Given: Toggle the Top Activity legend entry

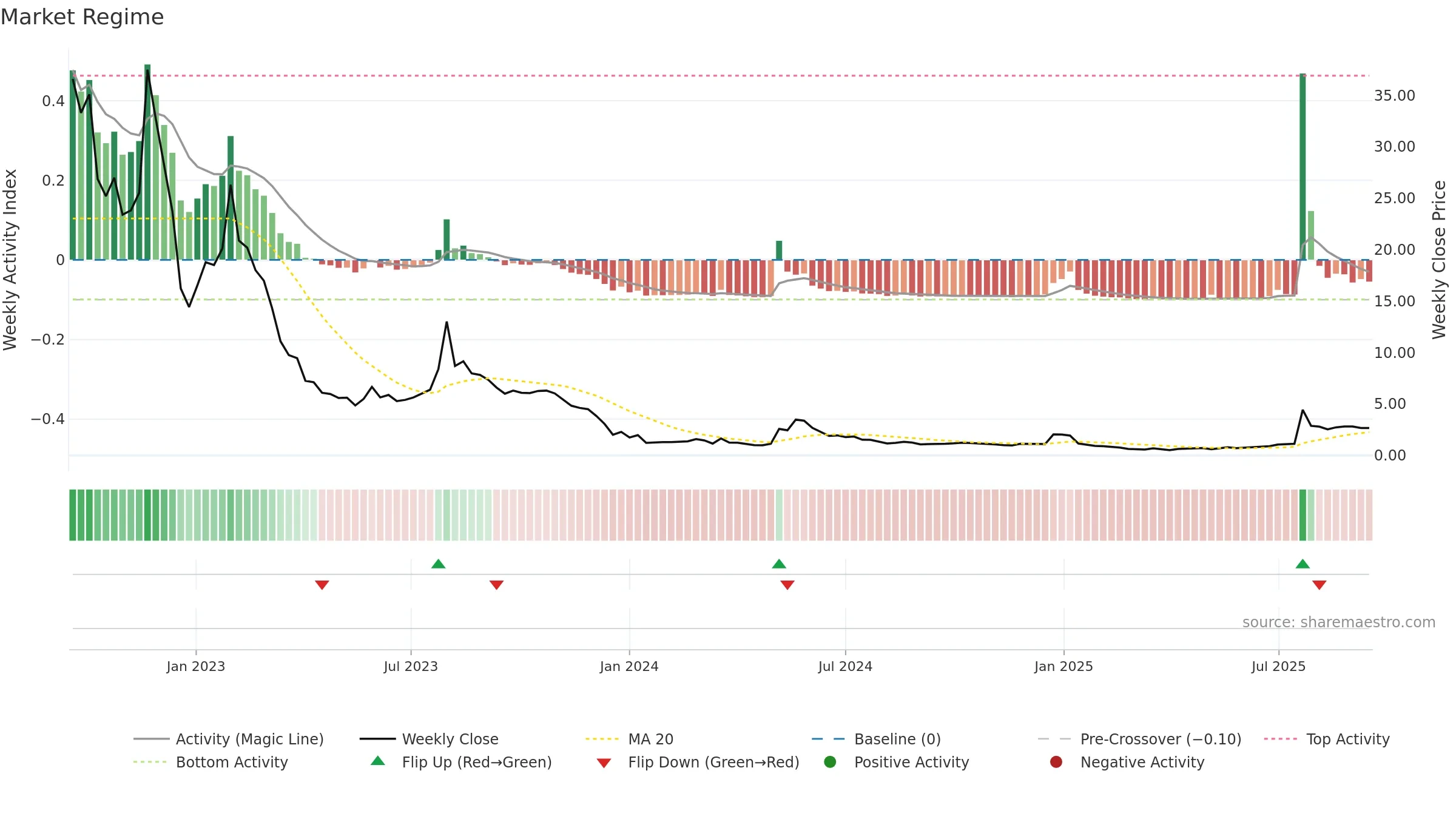Looking at the screenshot, I should pyautogui.click(x=1327, y=739).
